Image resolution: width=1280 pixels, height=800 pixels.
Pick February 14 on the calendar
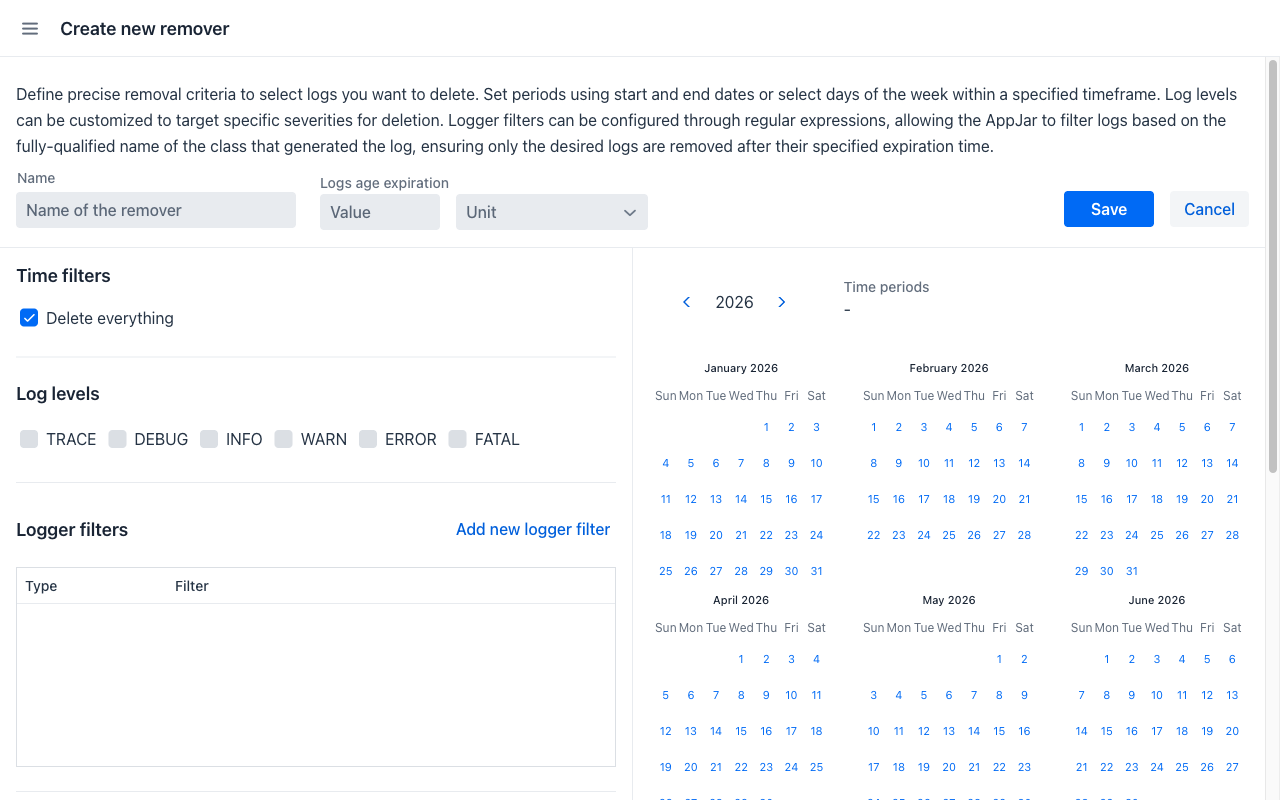[1024, 463]
